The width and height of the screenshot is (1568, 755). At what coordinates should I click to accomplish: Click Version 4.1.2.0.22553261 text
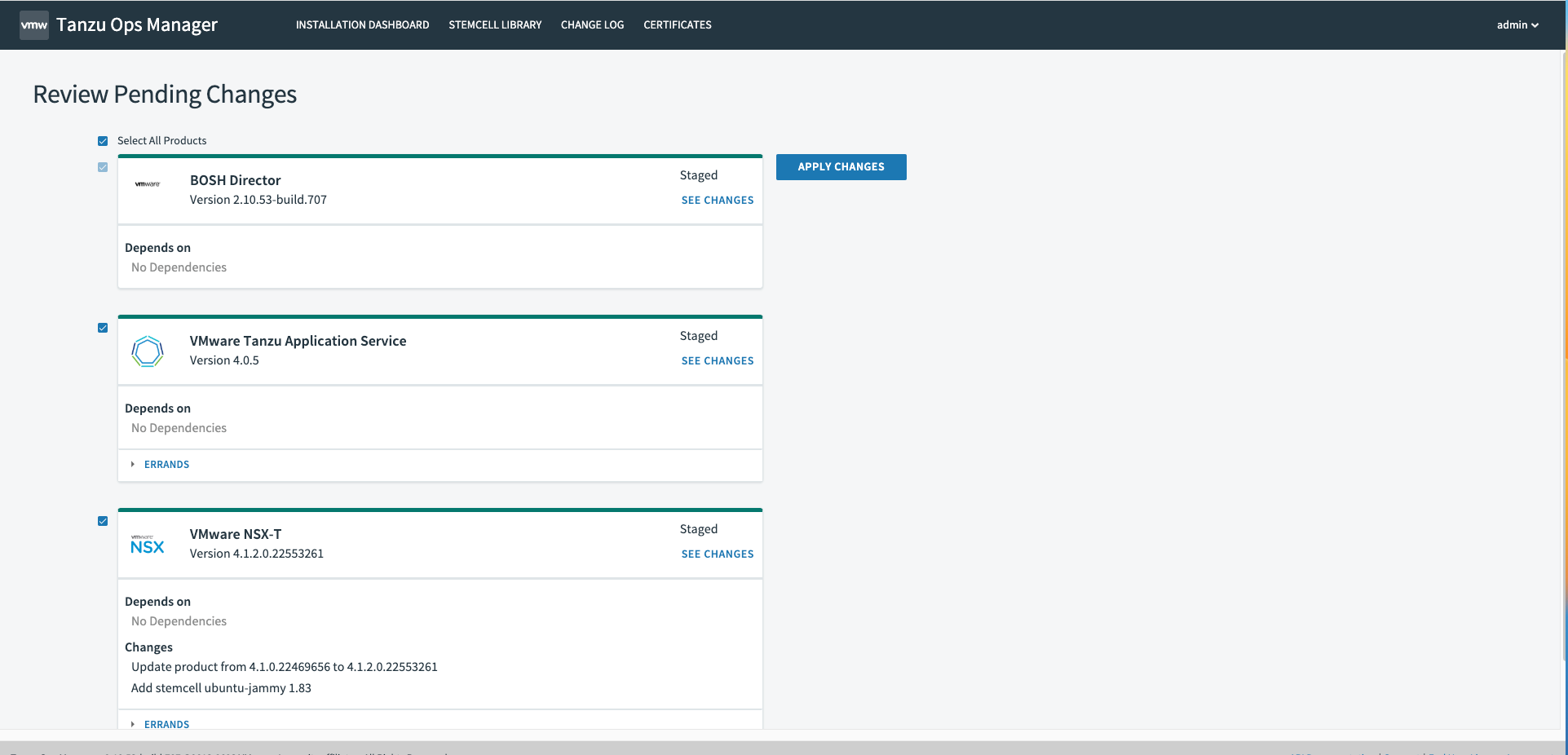coord(257,554)
